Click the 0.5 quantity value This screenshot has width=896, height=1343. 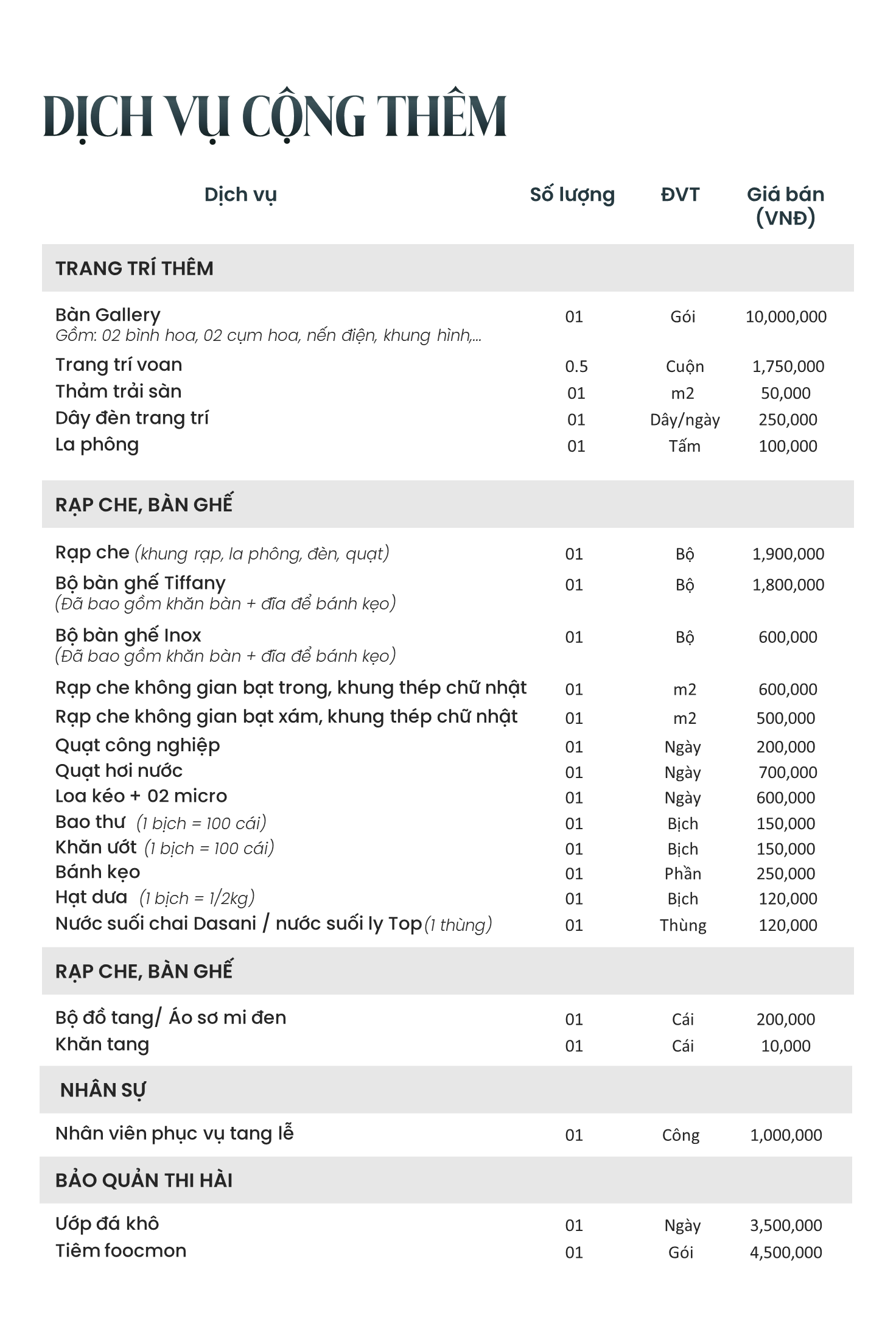point(576,366)
